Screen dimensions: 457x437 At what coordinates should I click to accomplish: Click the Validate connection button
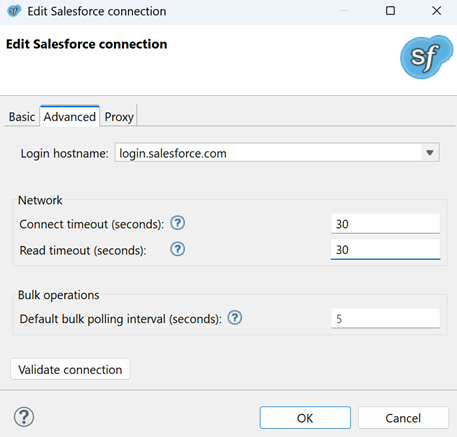coord(70,369)
